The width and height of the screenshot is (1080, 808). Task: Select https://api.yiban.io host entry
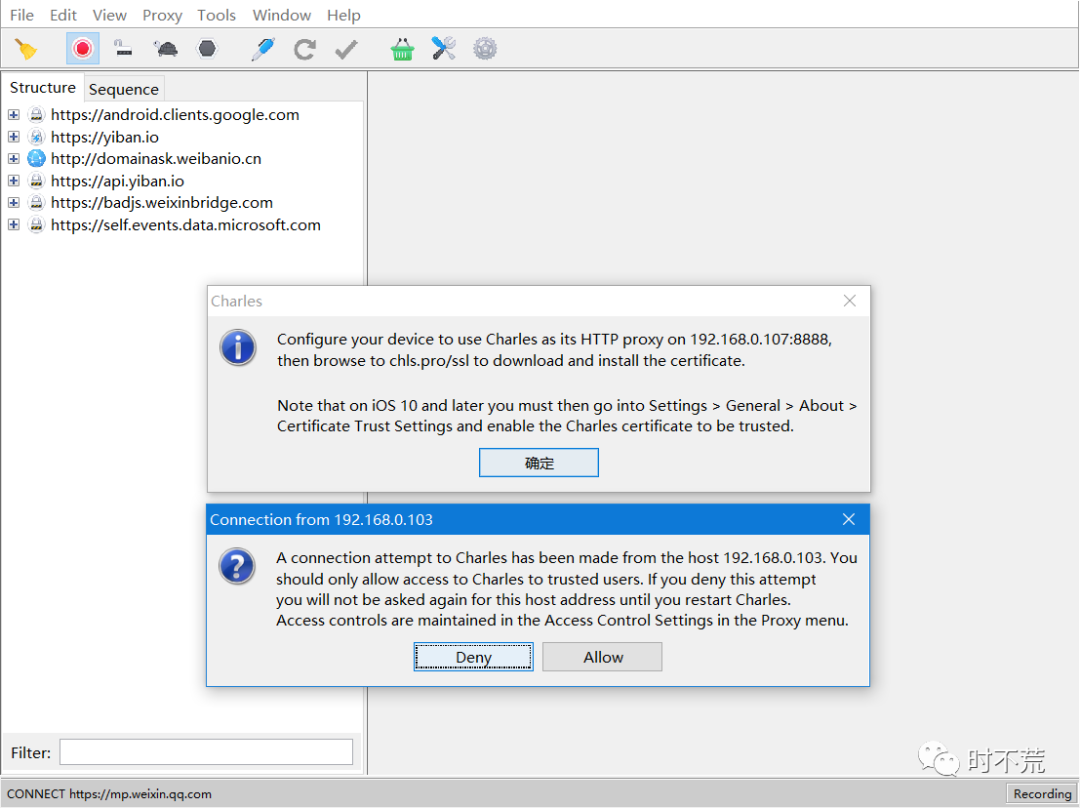(118, 180)
